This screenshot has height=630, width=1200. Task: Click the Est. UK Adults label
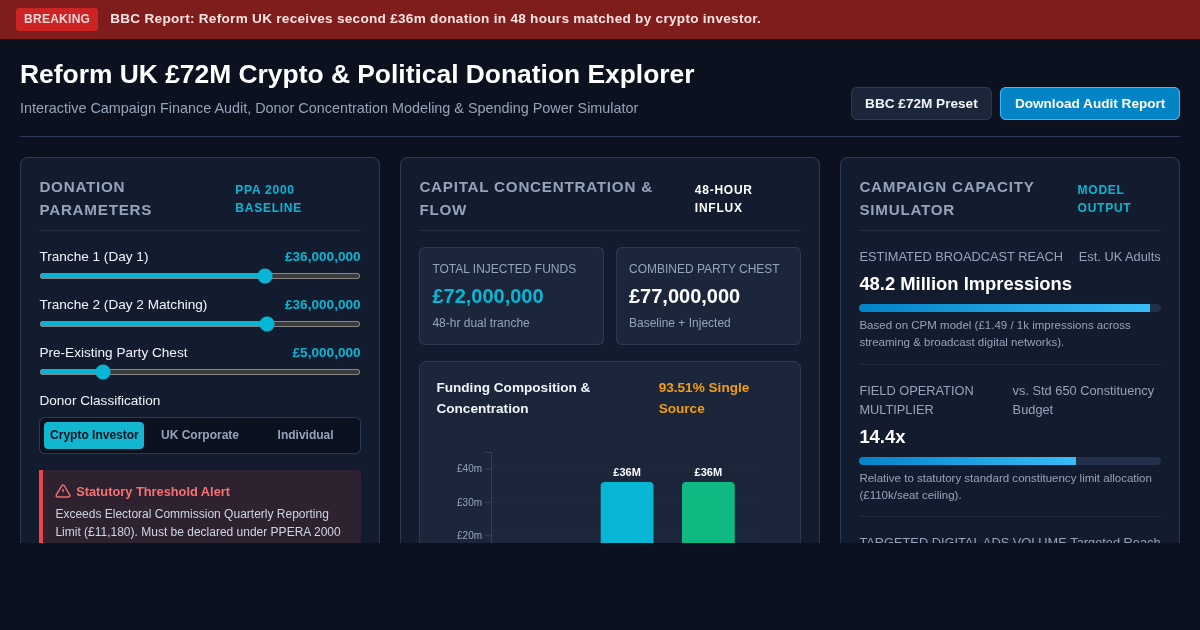1119,257
